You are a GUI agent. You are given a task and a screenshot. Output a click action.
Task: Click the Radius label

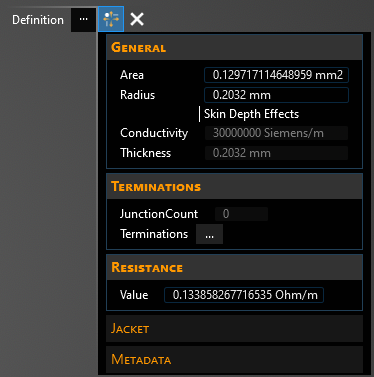(x=137, y=95)
